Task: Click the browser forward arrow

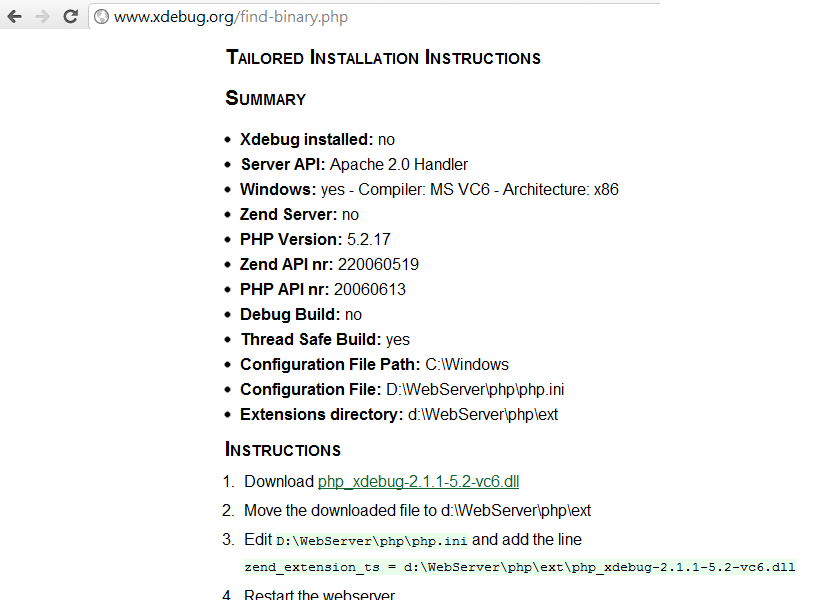Action: tap(42, 17)
